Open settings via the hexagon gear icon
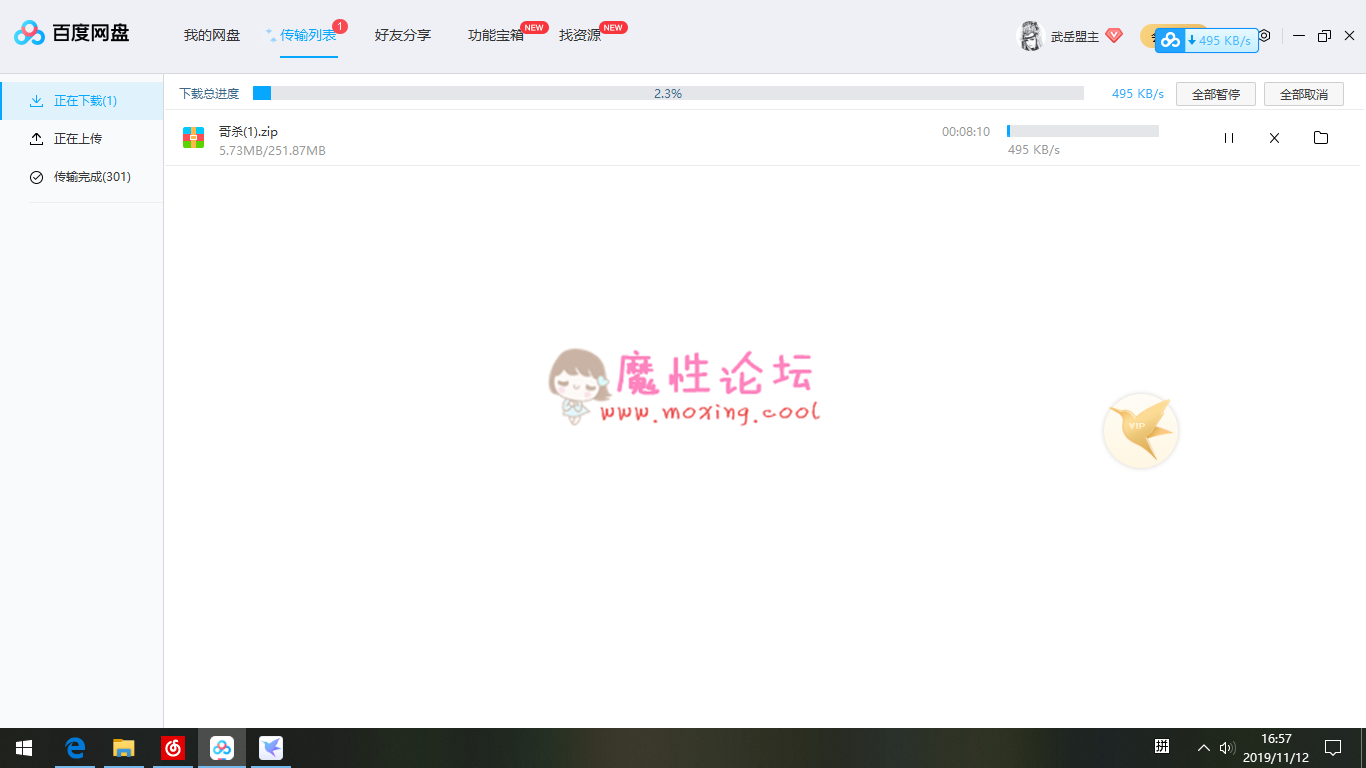 point(1264,36)
